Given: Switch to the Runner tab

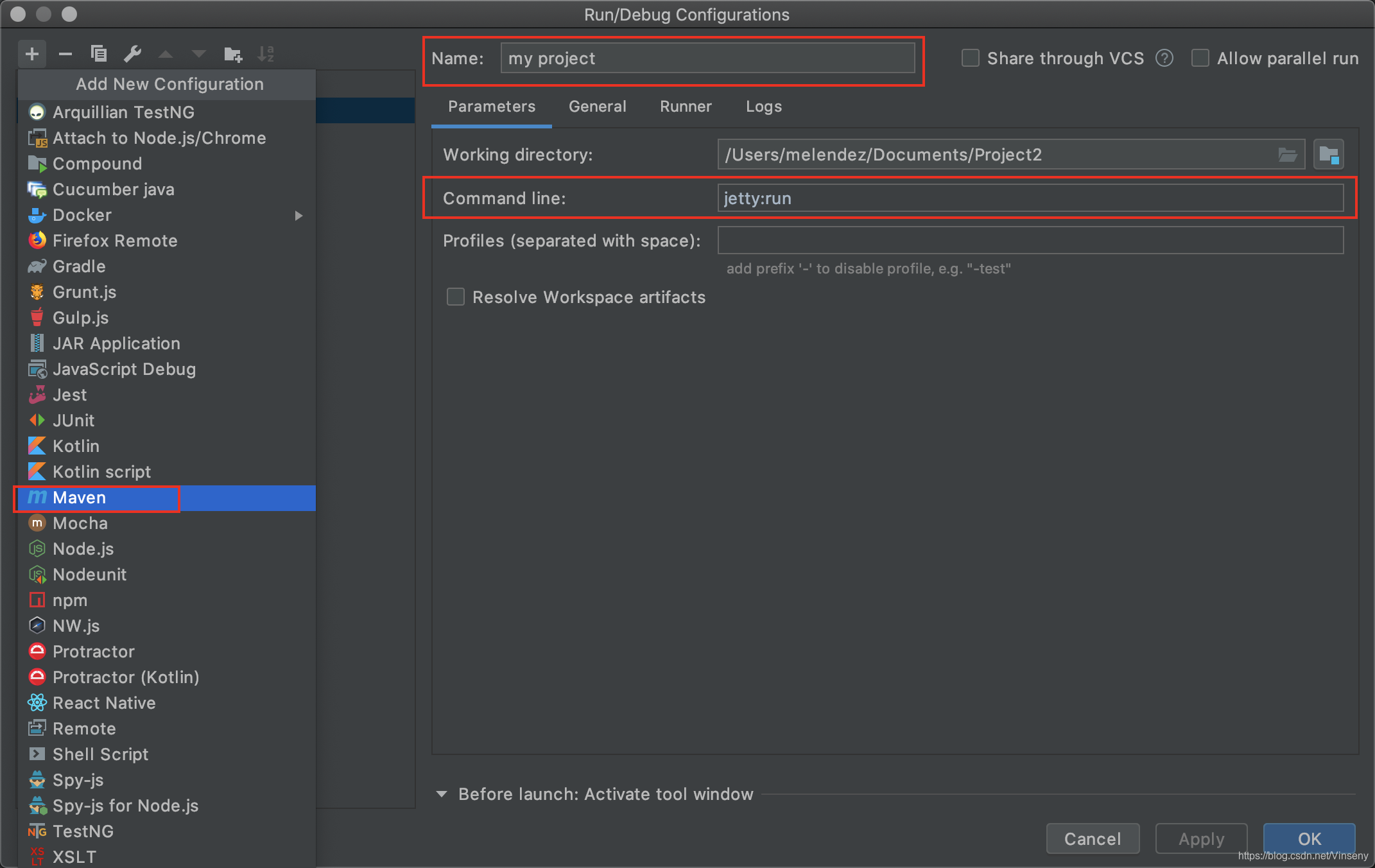Looking at the screenshot, I should click(688, 106).
